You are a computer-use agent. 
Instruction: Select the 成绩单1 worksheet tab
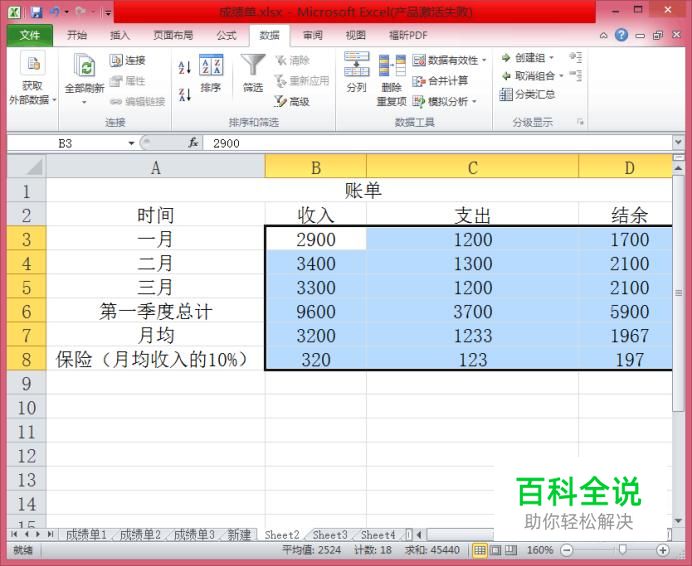click(86, 535)
